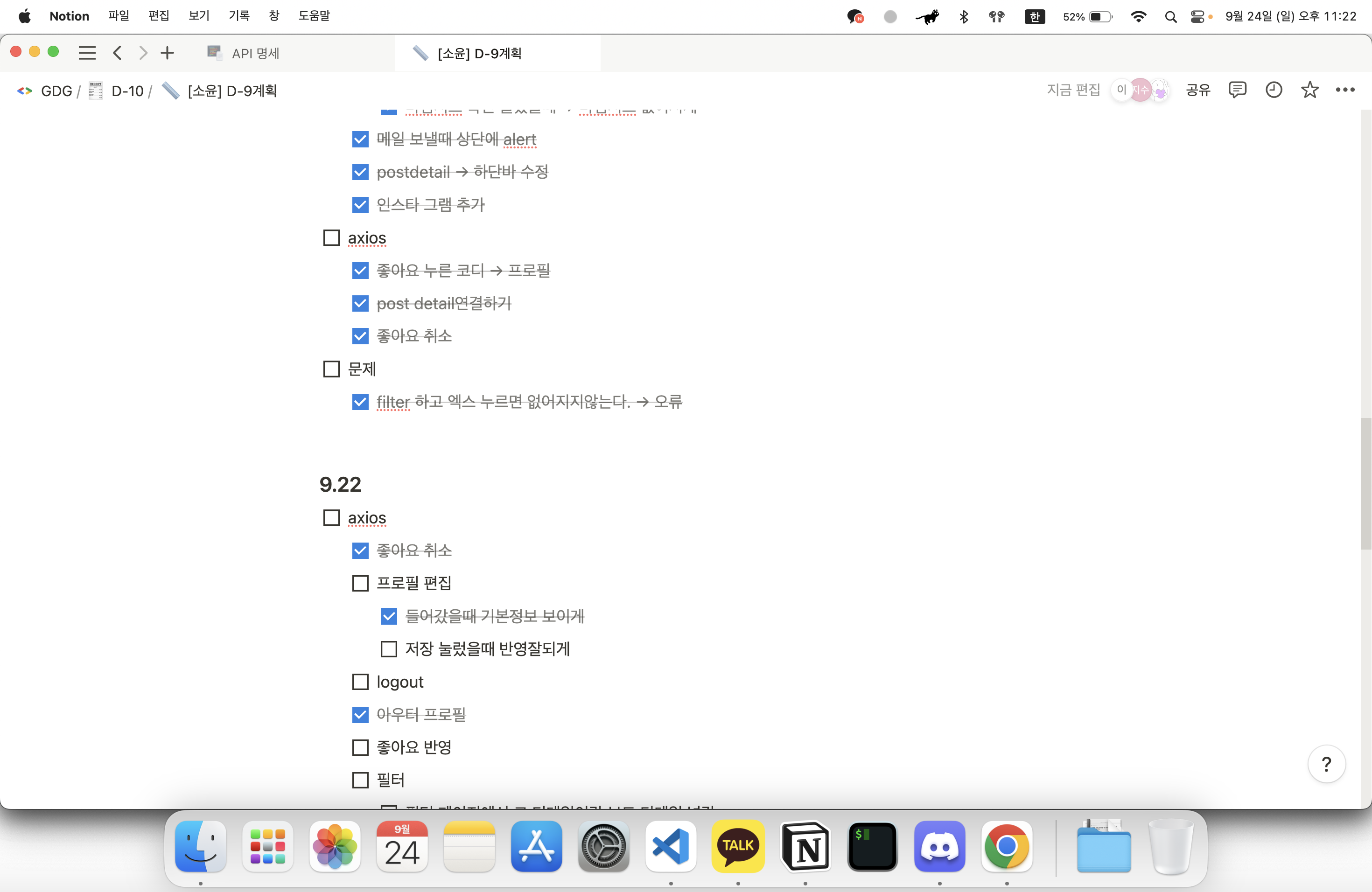Add page to favorites with star

click(x=1310, y=90)
